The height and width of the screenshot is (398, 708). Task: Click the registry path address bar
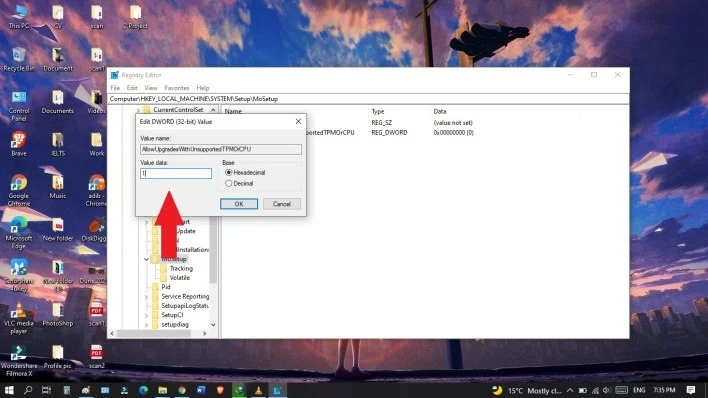pyautogui.click(x=368, y=99)
